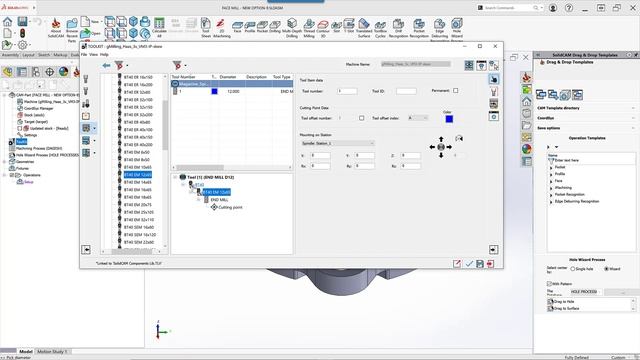Select the Wizard radio button

[607, 269]
